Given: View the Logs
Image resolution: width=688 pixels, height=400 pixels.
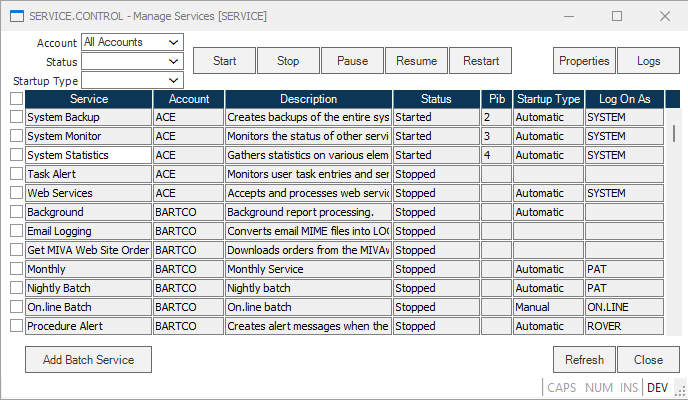Looking at the screenshot, I should [x=648, y=61].
